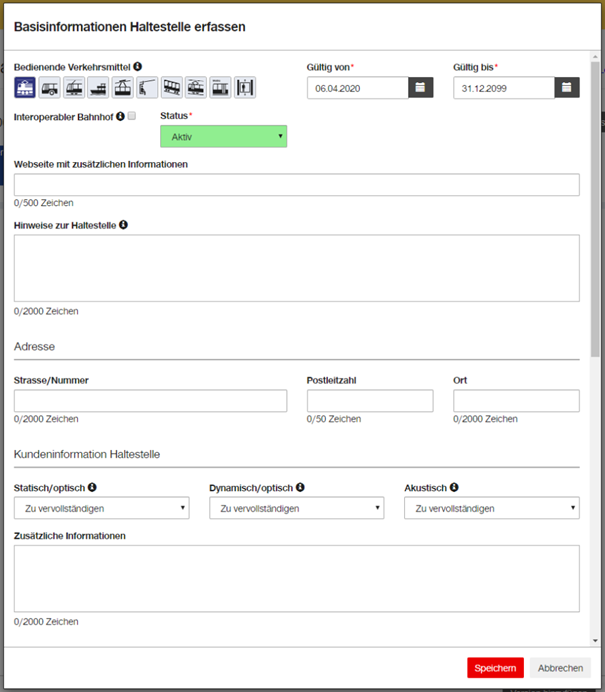
Task: Click Abbrechen to cancel
Action: pos(560,668)
